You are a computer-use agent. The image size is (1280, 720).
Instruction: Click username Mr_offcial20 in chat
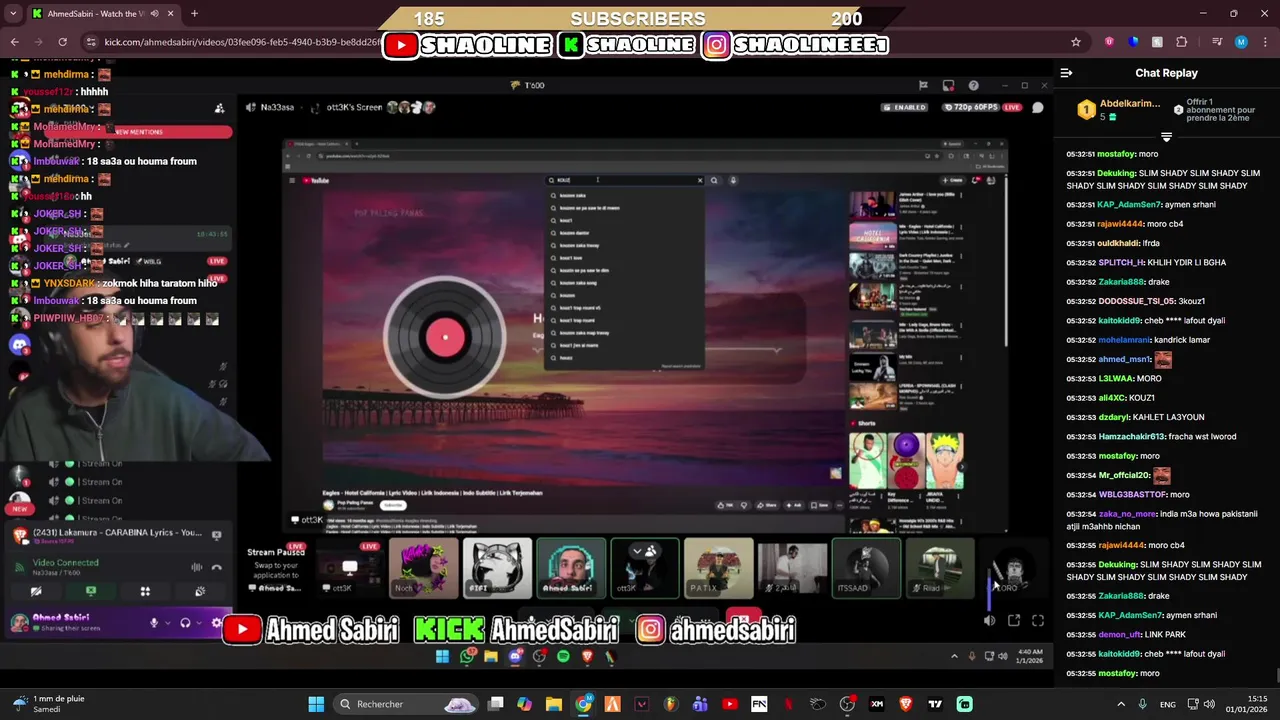click(x=1124, y=475)
